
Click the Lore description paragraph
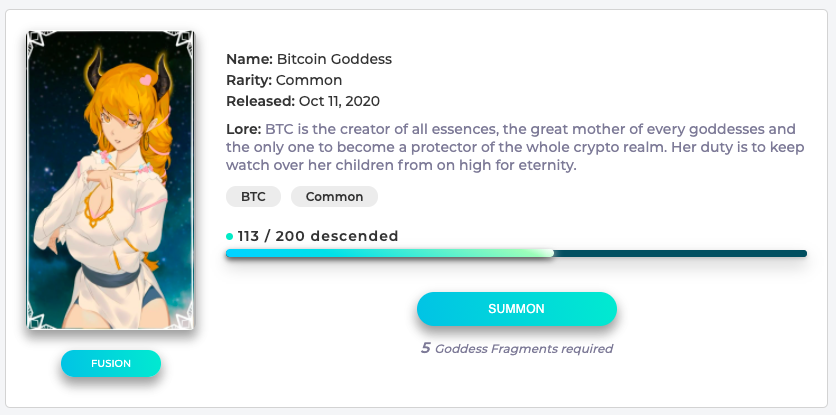515,147
